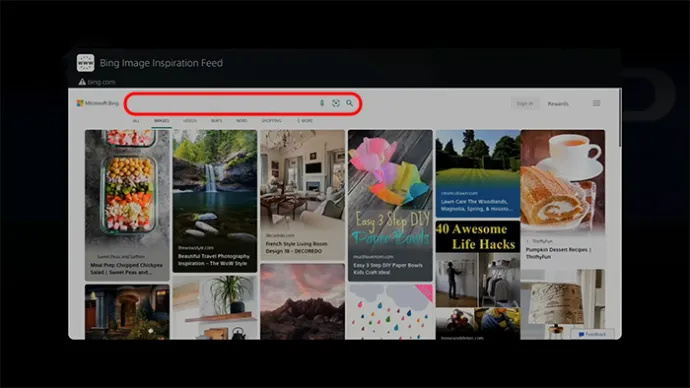Click the www browser page icon
The image size is (690, 388).
pyautogui.click(x=85, y=63)
